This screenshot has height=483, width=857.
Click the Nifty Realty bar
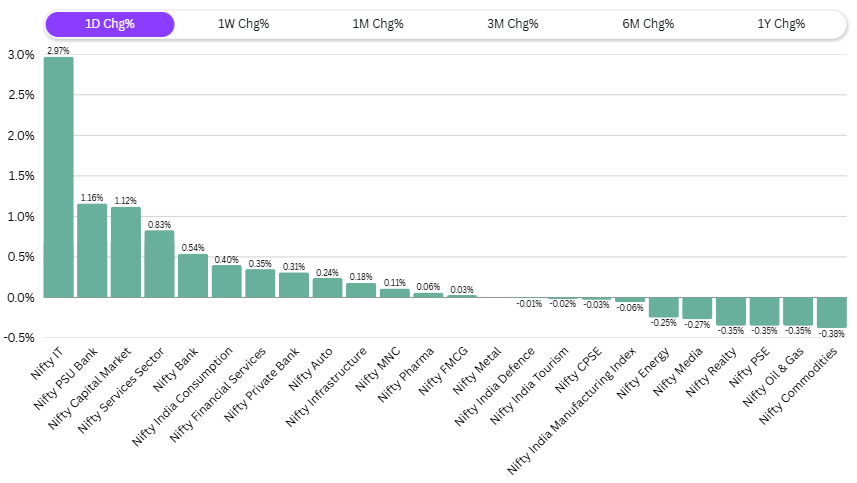(731, 311)
